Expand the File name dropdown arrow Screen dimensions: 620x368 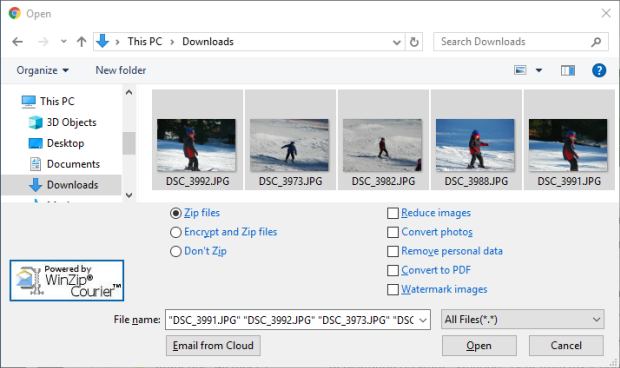[423, 320]
